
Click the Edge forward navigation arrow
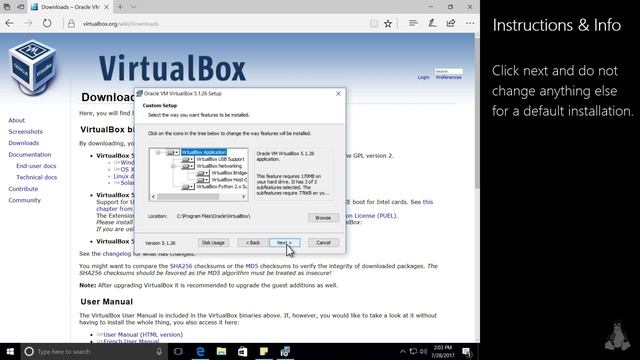(x=28, y=23)
